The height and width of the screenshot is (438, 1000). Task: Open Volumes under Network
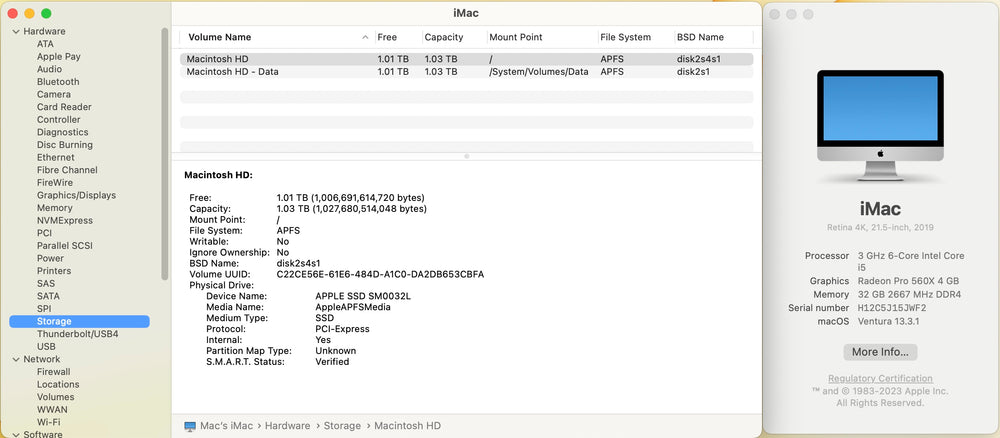[x=55, y=397]
